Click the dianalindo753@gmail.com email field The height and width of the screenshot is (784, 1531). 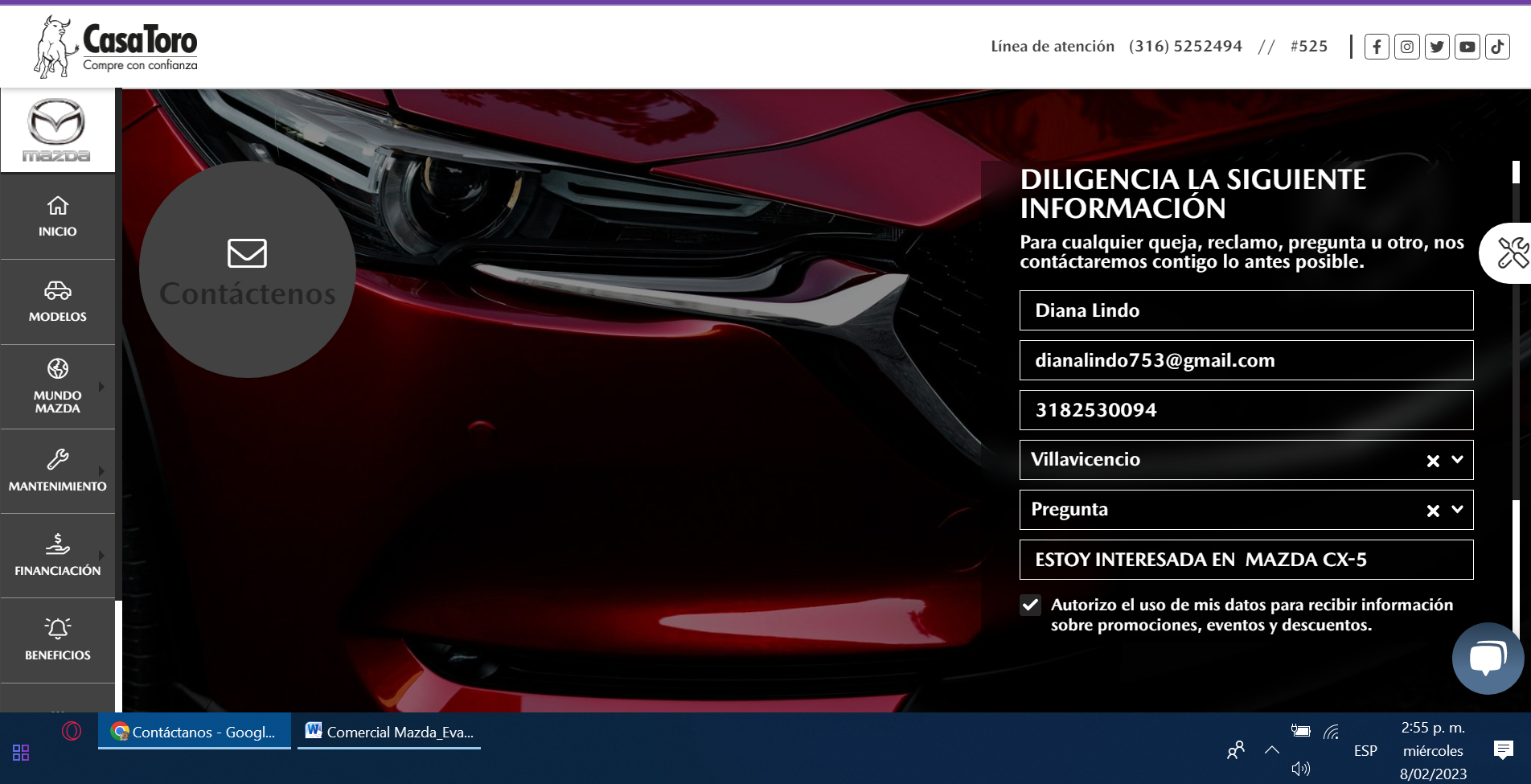coord(1246,360)
